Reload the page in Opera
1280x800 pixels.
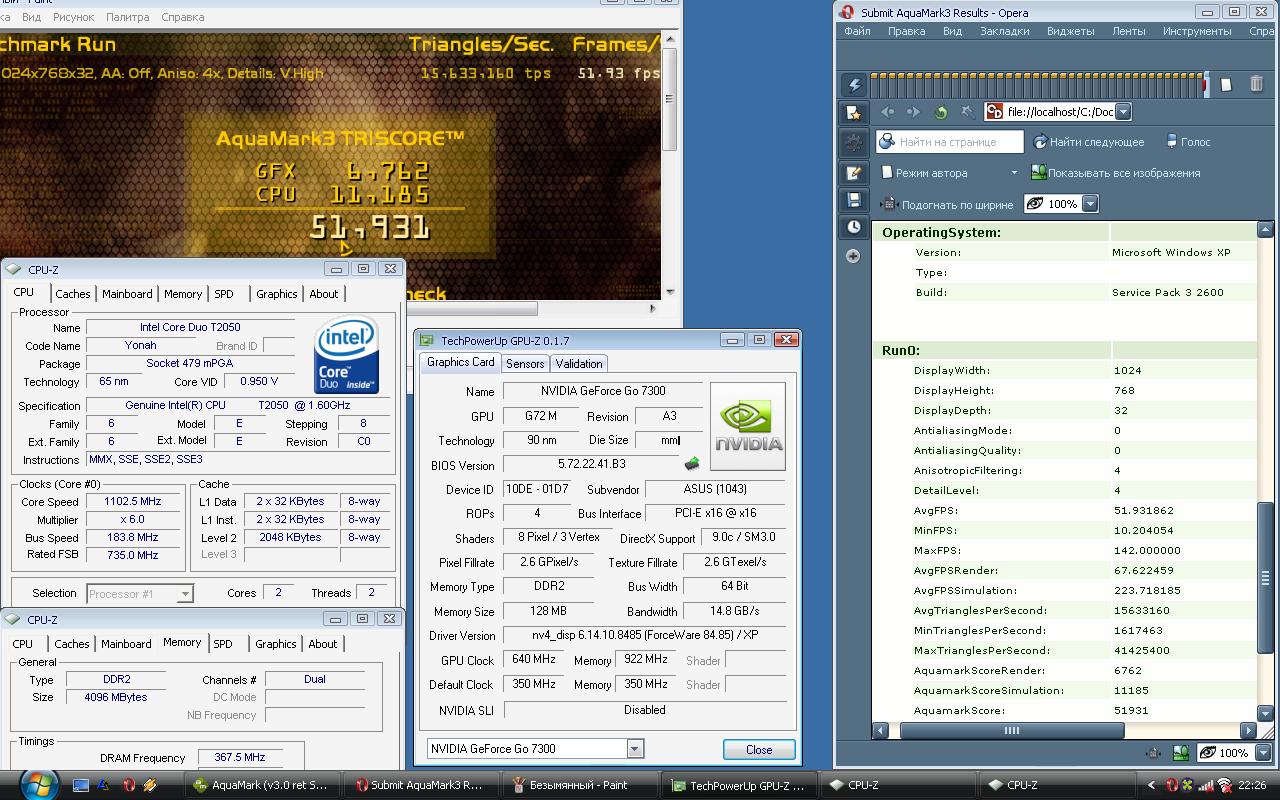click(x=940, y=112)
